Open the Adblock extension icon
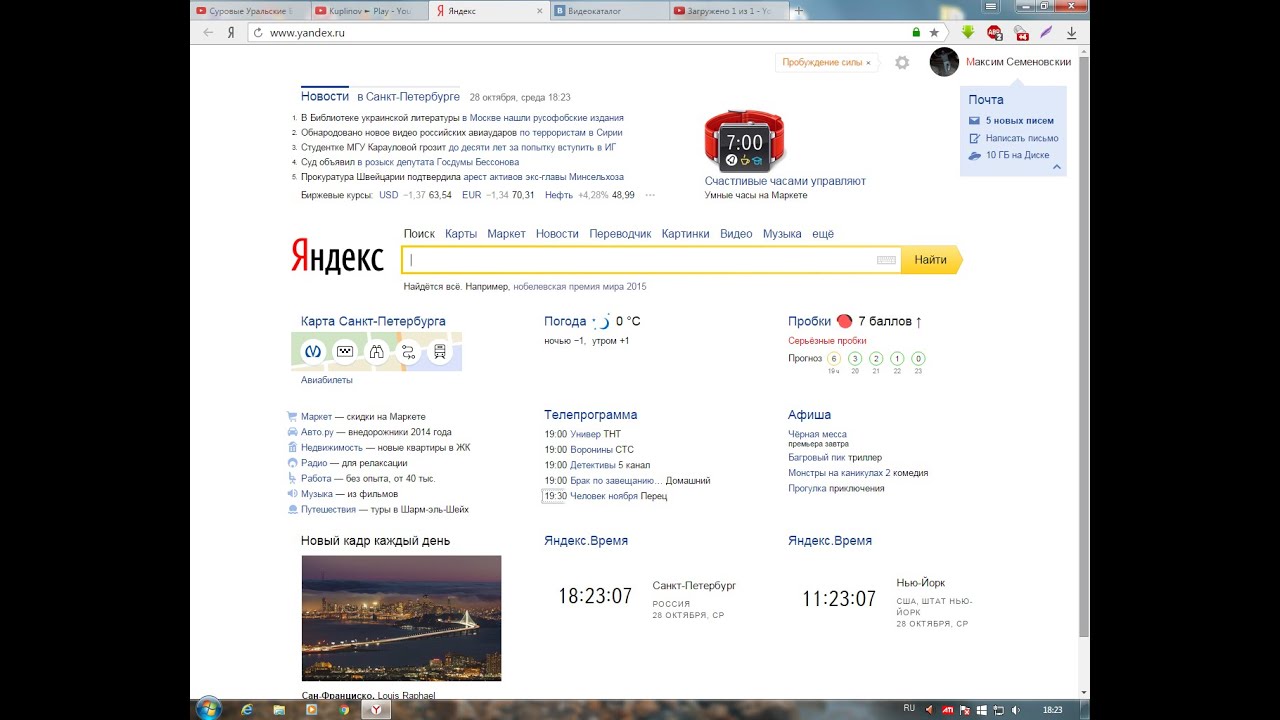Image resolution: width=1280 pixels, height=720 pixels. click(x=994, y=32)
